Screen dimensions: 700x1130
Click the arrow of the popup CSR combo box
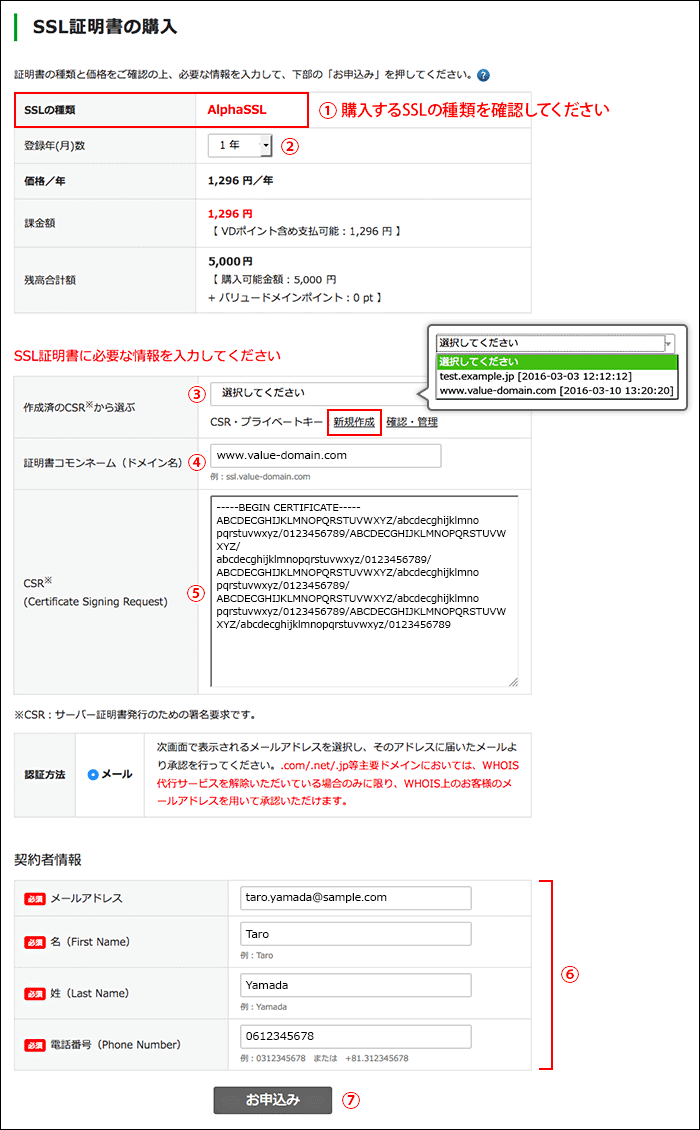668,343
